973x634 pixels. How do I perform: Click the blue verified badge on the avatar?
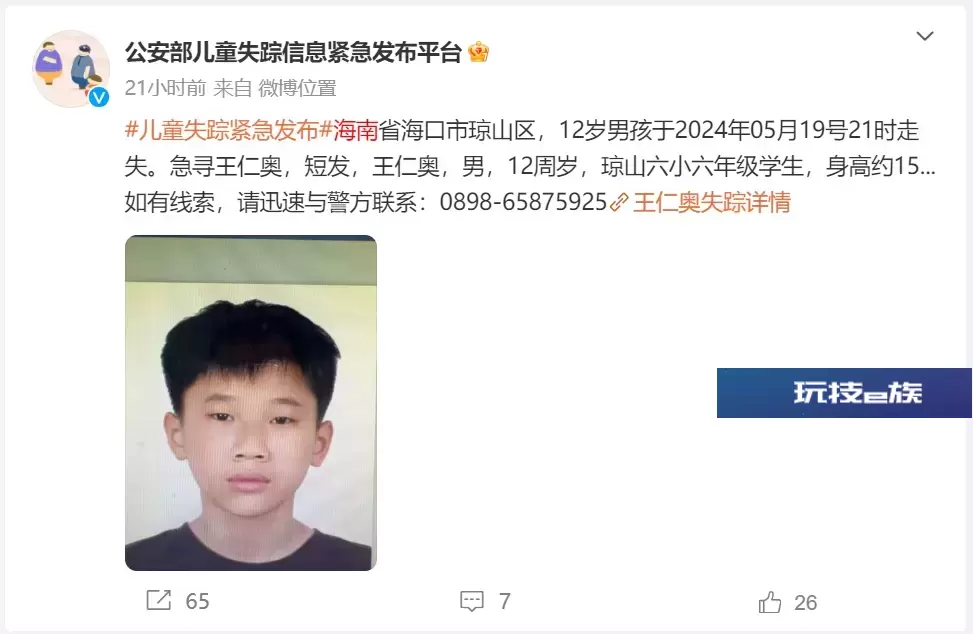[x=99, y=97]
